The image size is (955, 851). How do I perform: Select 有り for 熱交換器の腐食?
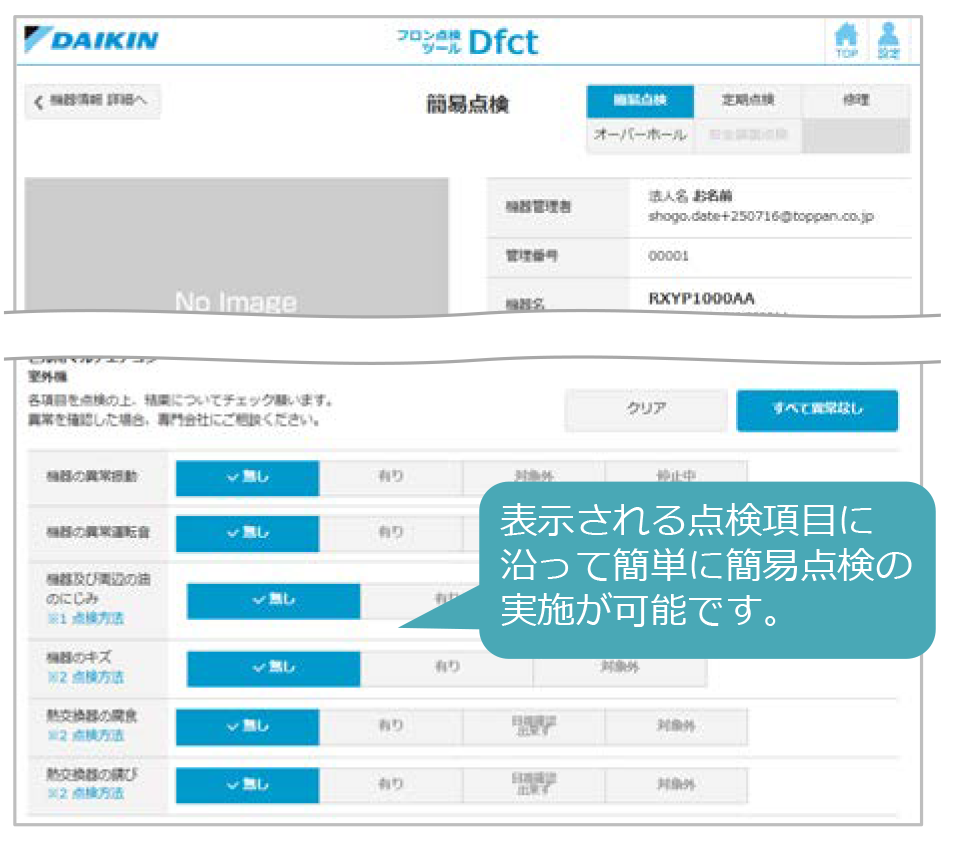pyautogui.click(x=390, y=727)
